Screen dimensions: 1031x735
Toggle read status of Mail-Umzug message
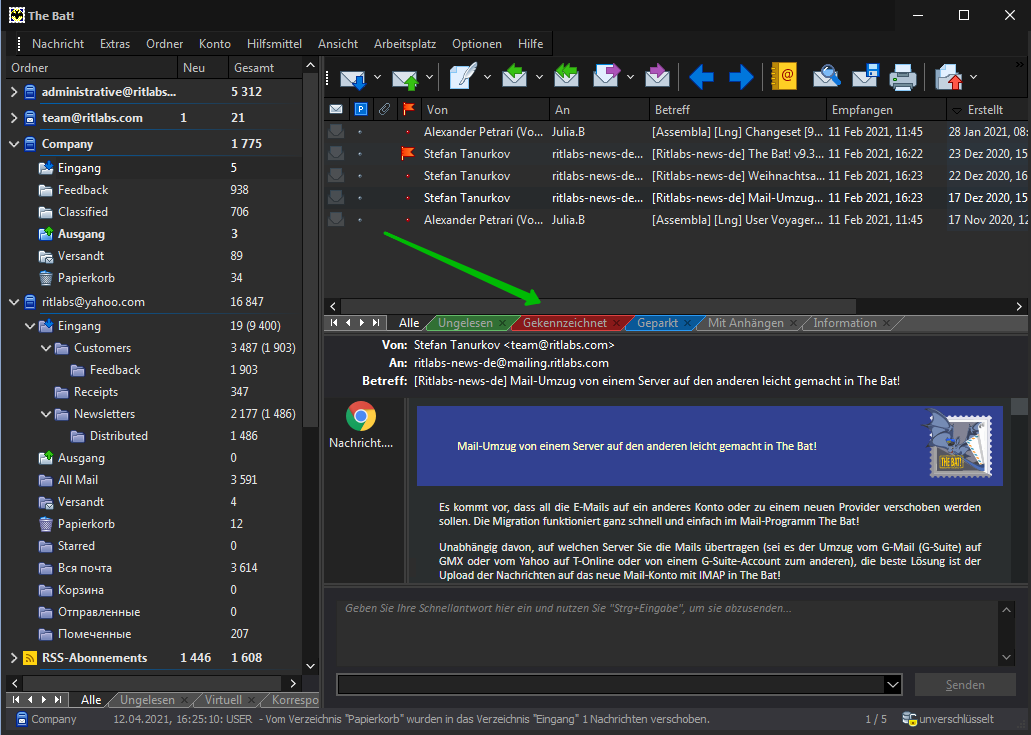coord(336,198)
